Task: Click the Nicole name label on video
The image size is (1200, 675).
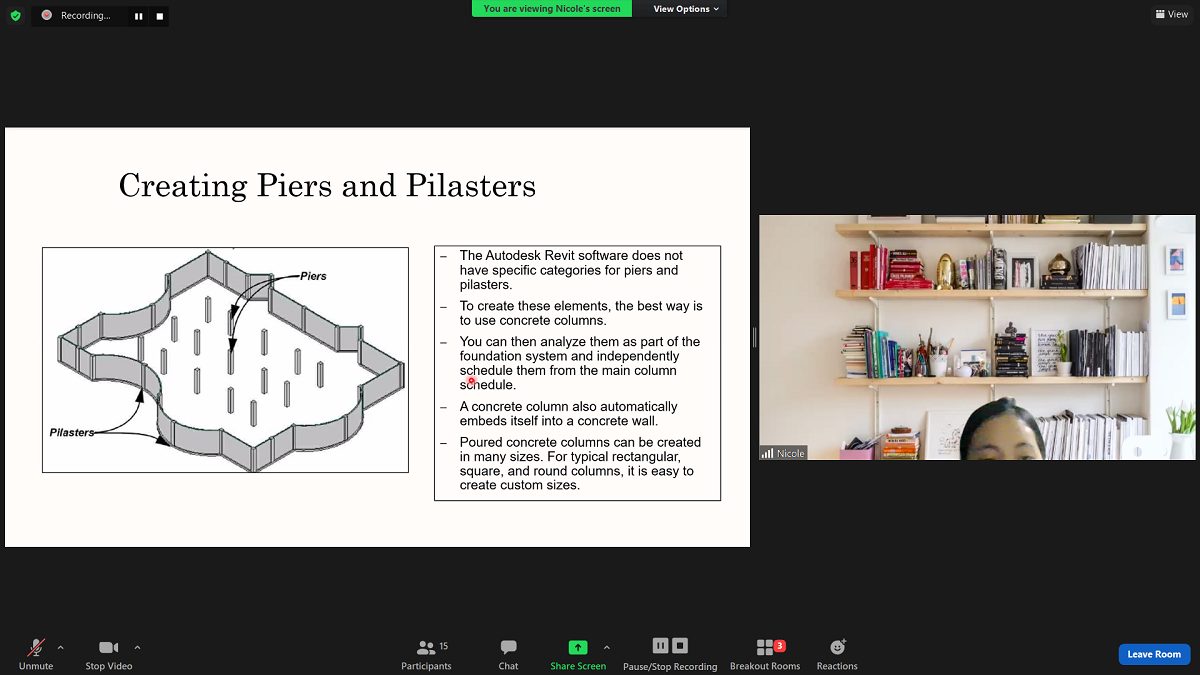Action: 783,453
